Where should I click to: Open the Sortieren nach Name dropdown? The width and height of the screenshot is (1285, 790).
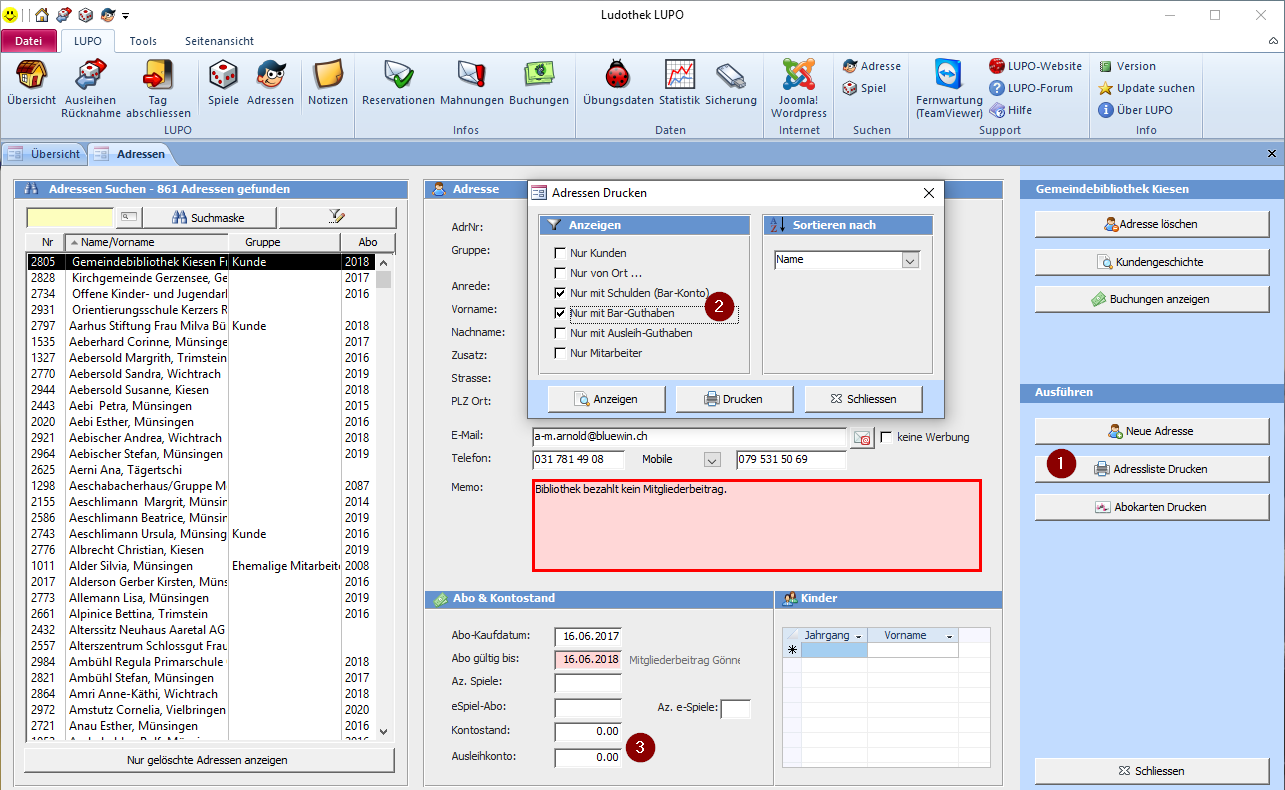(910, 260)
